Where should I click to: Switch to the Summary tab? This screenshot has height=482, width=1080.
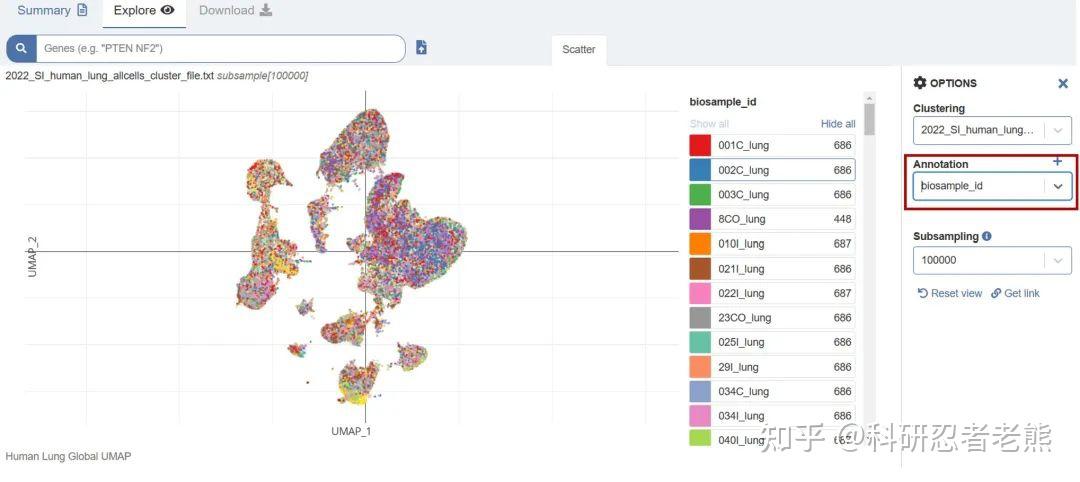[52, 11]
